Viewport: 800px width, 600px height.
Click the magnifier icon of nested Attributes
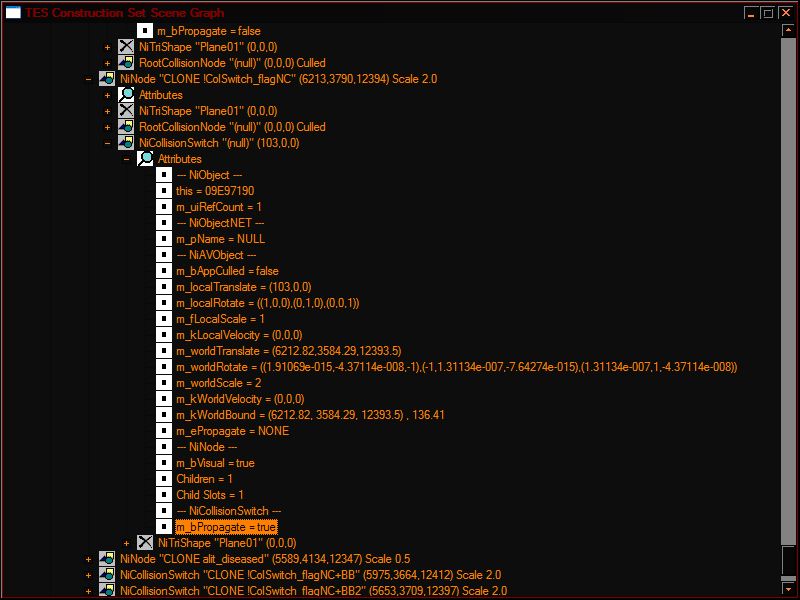[x=145, y=159]
